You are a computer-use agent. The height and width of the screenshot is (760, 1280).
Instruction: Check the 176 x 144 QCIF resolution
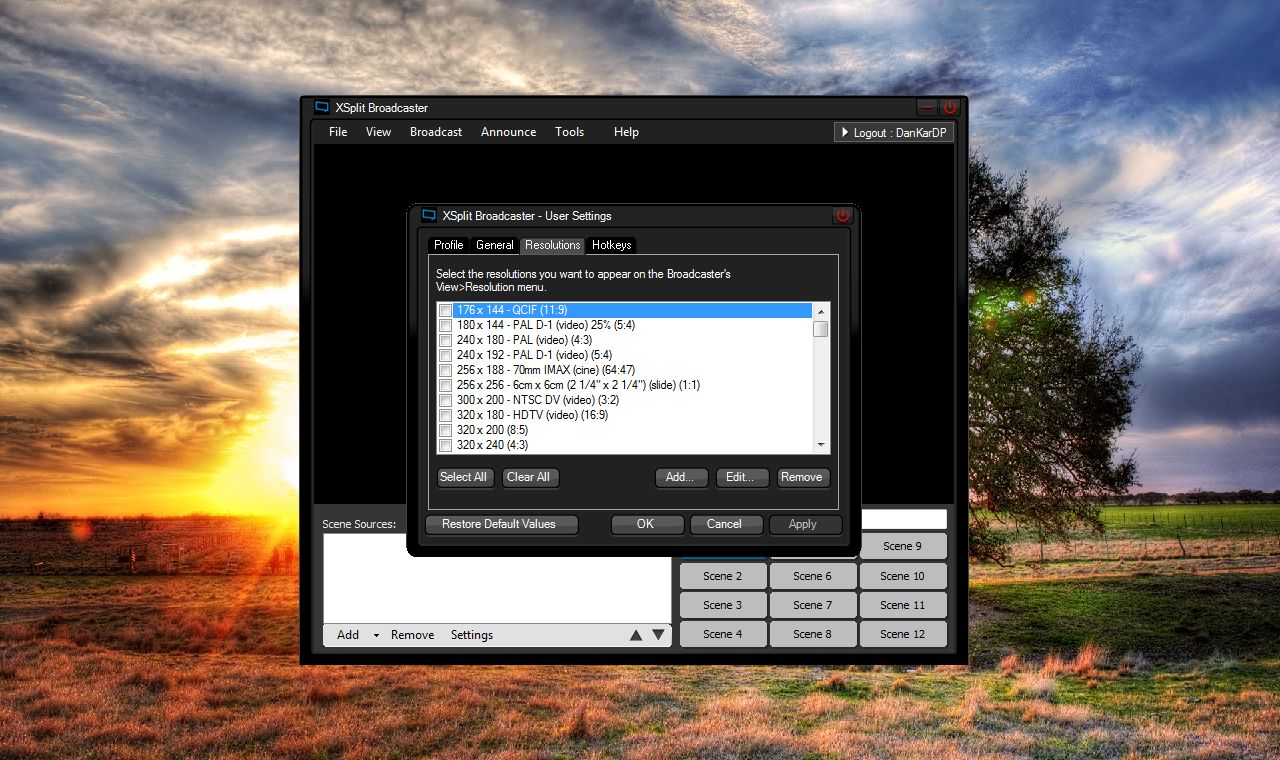pos(445,311)
